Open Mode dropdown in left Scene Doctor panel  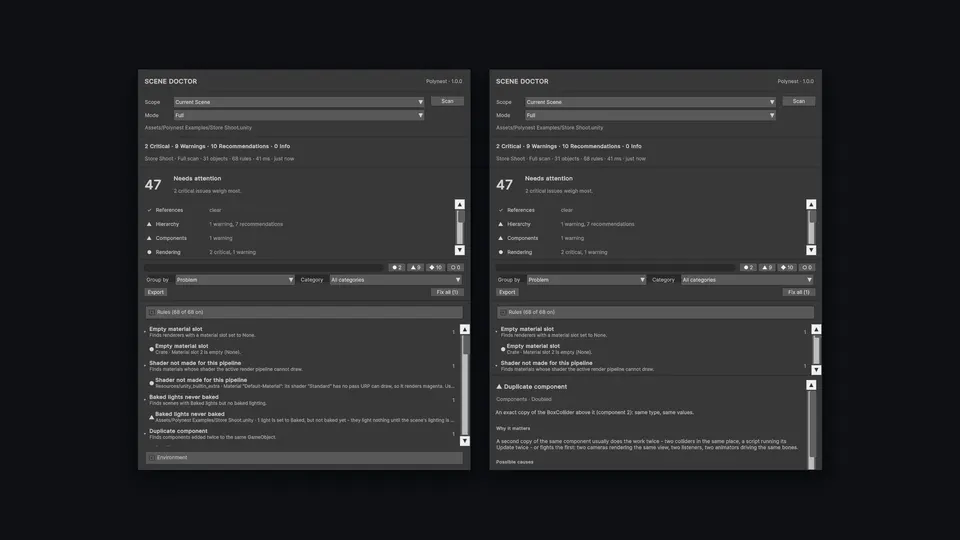pyautogui.click(x=299, y=115)
